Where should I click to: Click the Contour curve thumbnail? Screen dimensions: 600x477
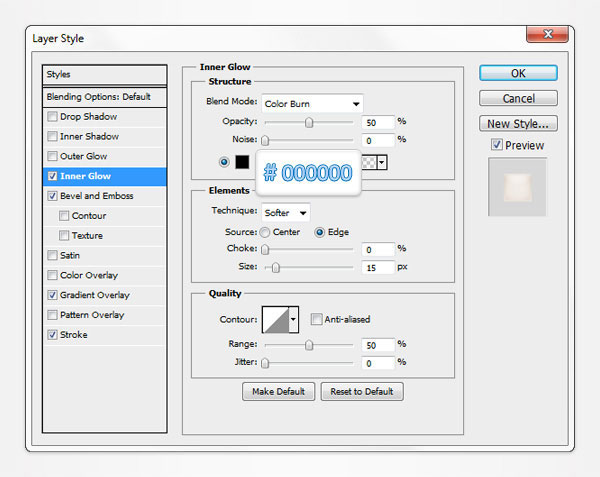click(x=276, y=319)
